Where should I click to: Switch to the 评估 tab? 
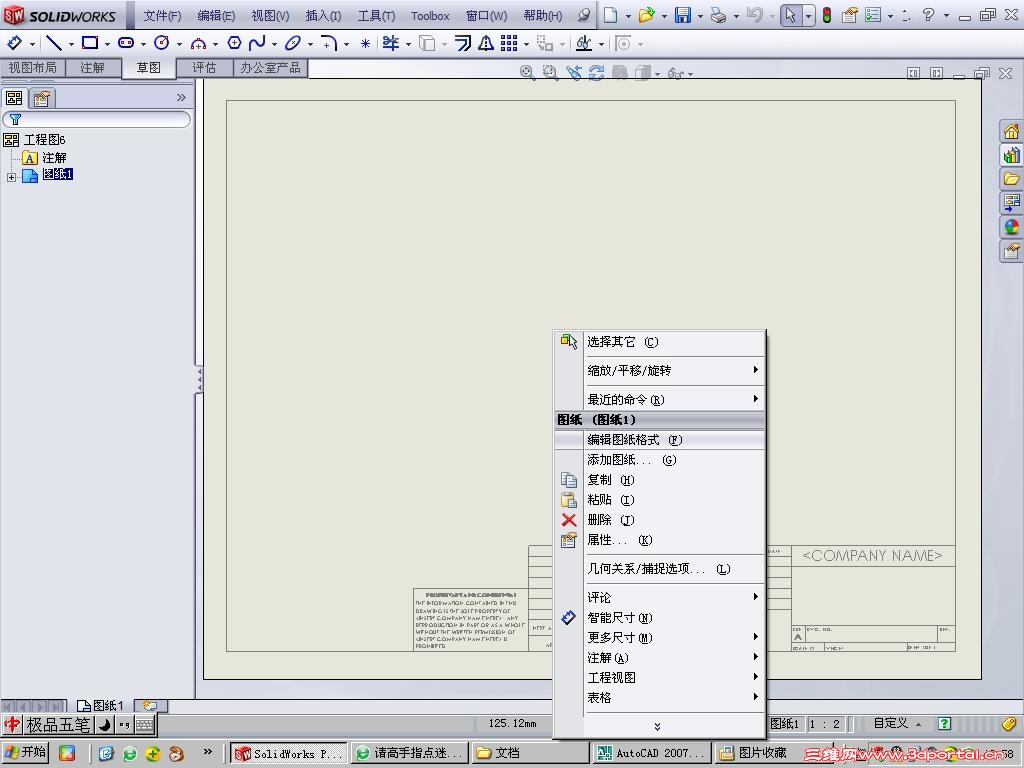click(204, 68)
